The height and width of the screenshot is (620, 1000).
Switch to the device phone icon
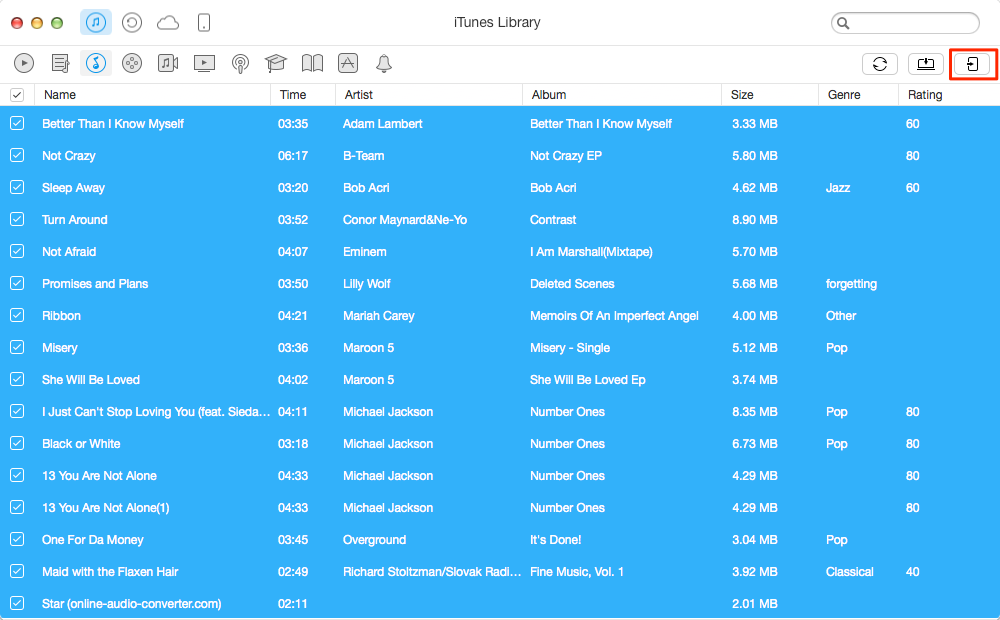tap(203, 23)
